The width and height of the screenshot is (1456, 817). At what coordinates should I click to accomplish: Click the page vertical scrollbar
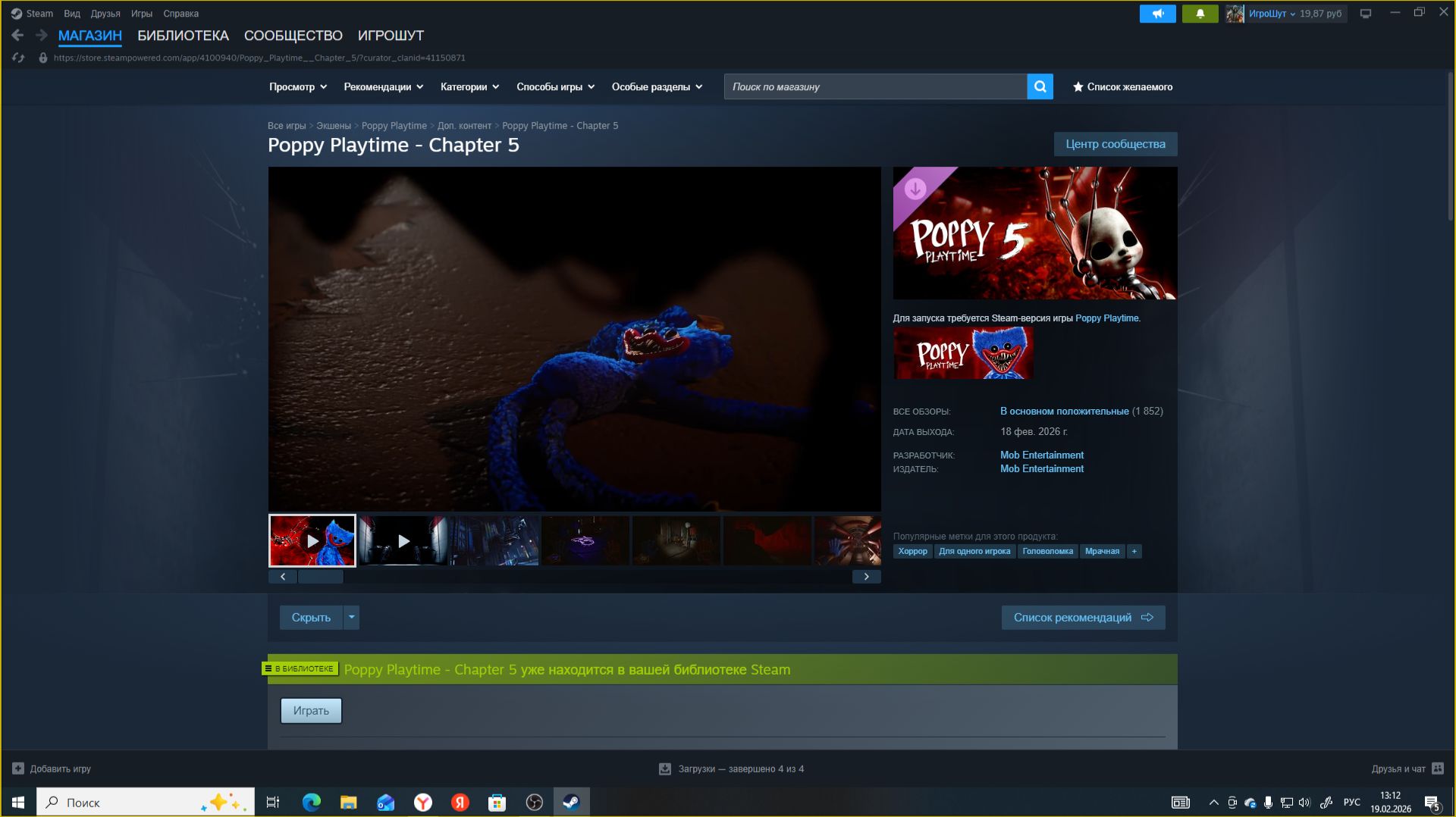[x=1451, y=148]
